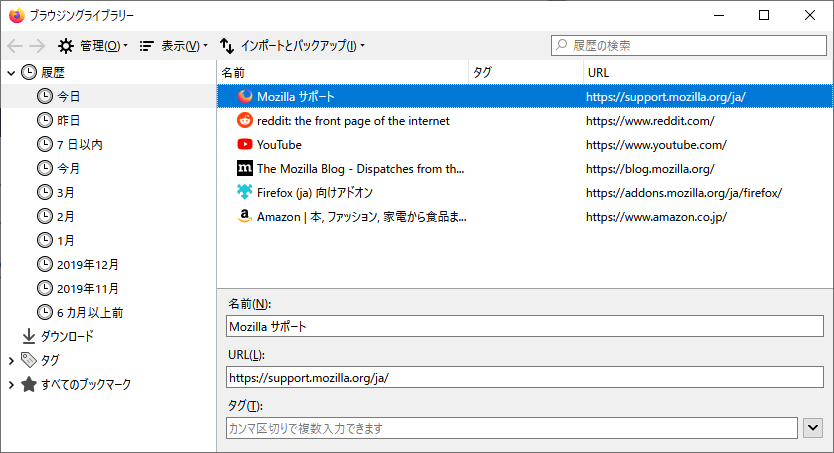Screen dimensions: 834x453
Task: Sort by URL column header
Action: (x=708, y=72)
